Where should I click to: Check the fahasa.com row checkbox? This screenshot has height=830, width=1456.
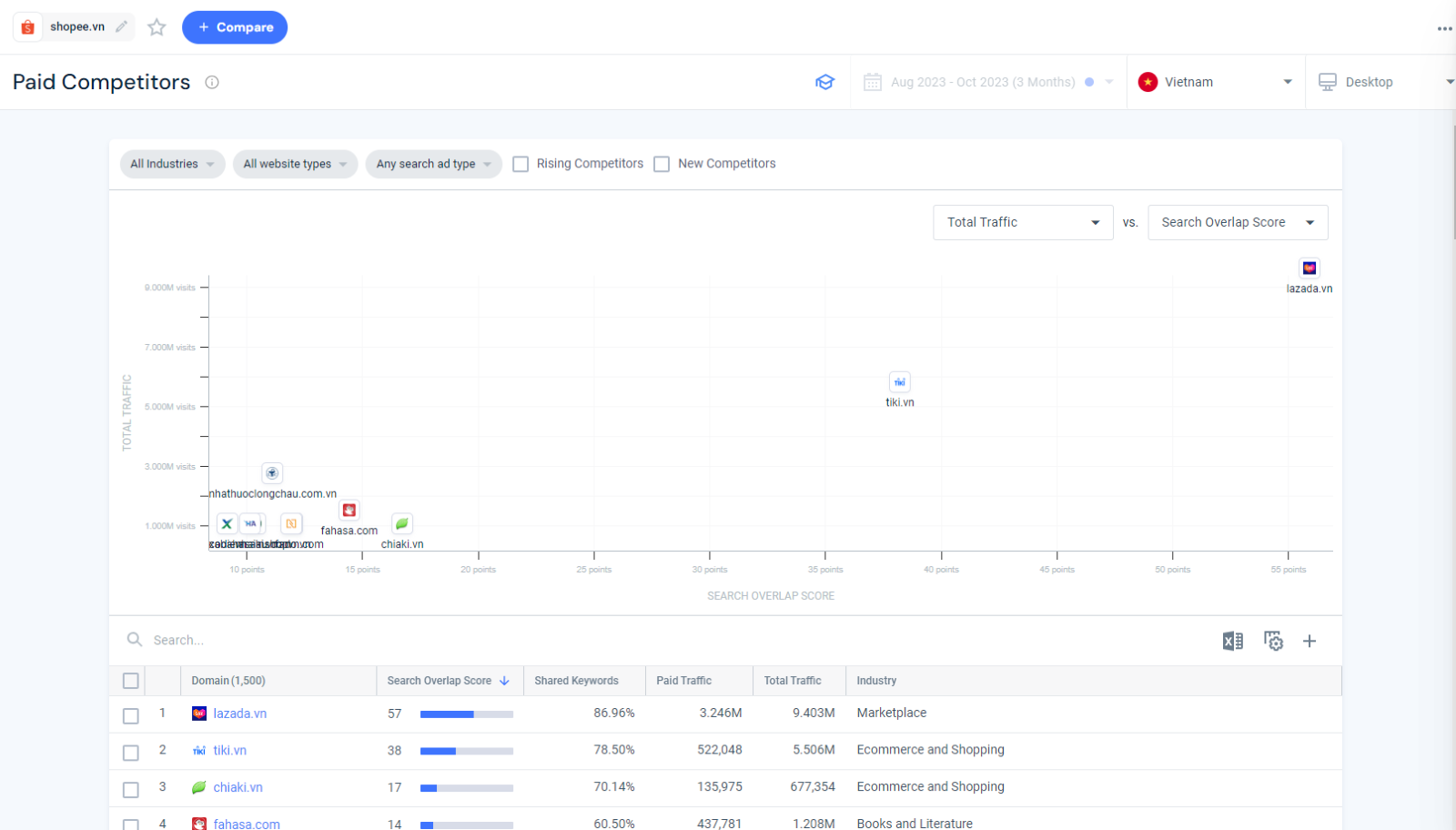131,825
